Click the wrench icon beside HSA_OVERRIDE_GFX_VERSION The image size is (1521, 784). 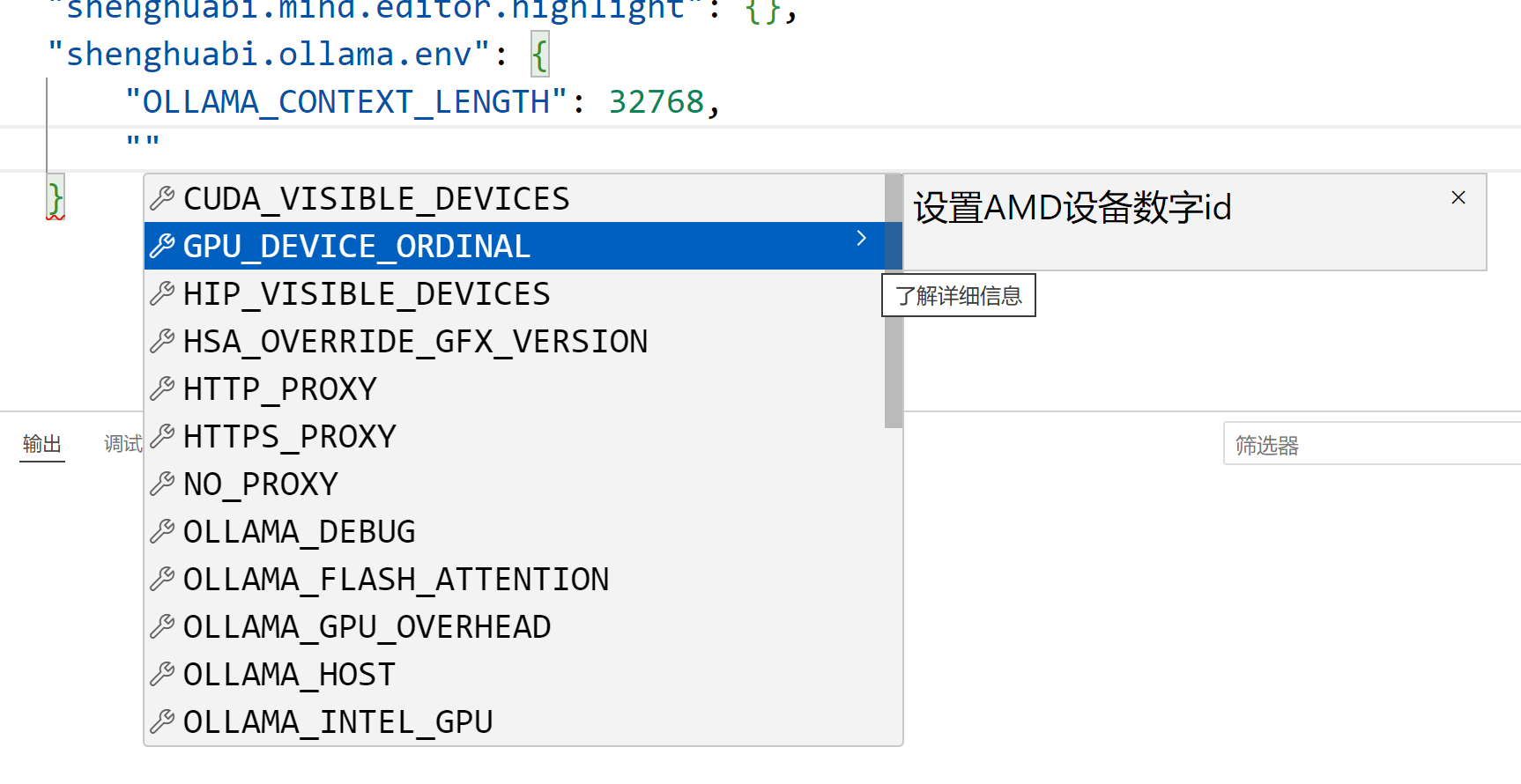(162, 342)
